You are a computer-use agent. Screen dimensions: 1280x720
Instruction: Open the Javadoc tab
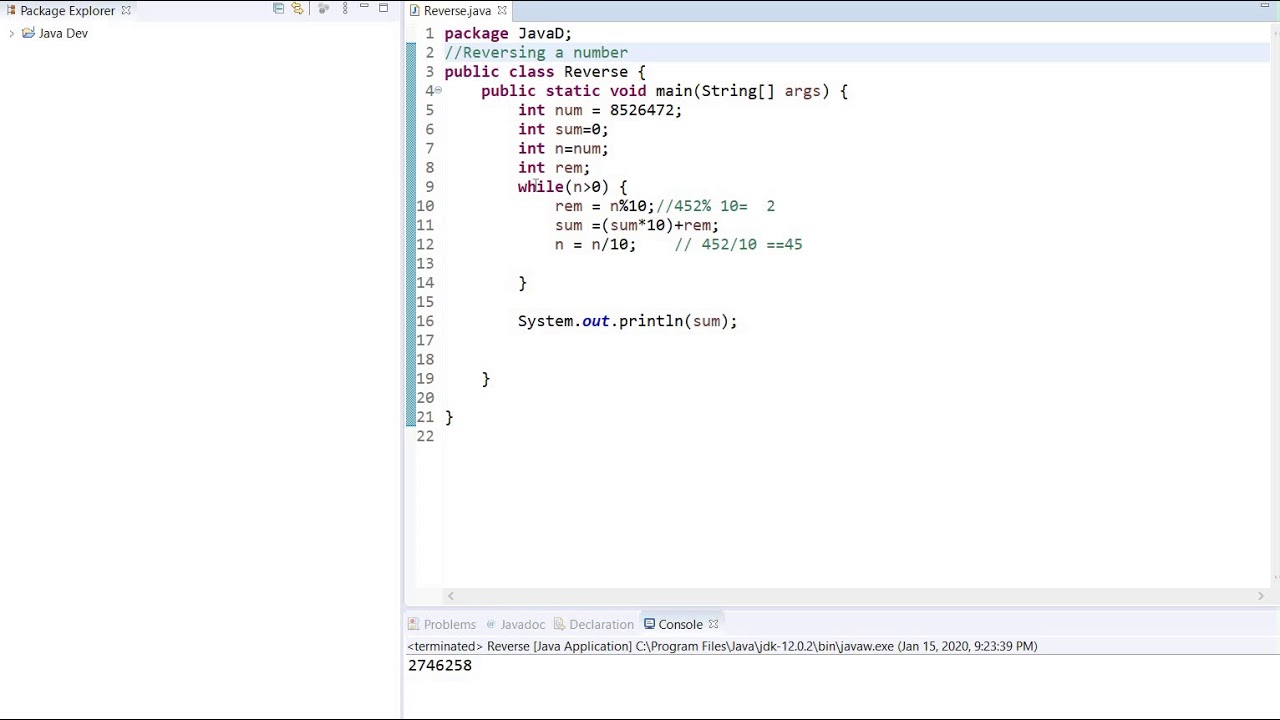pos(522,624)
